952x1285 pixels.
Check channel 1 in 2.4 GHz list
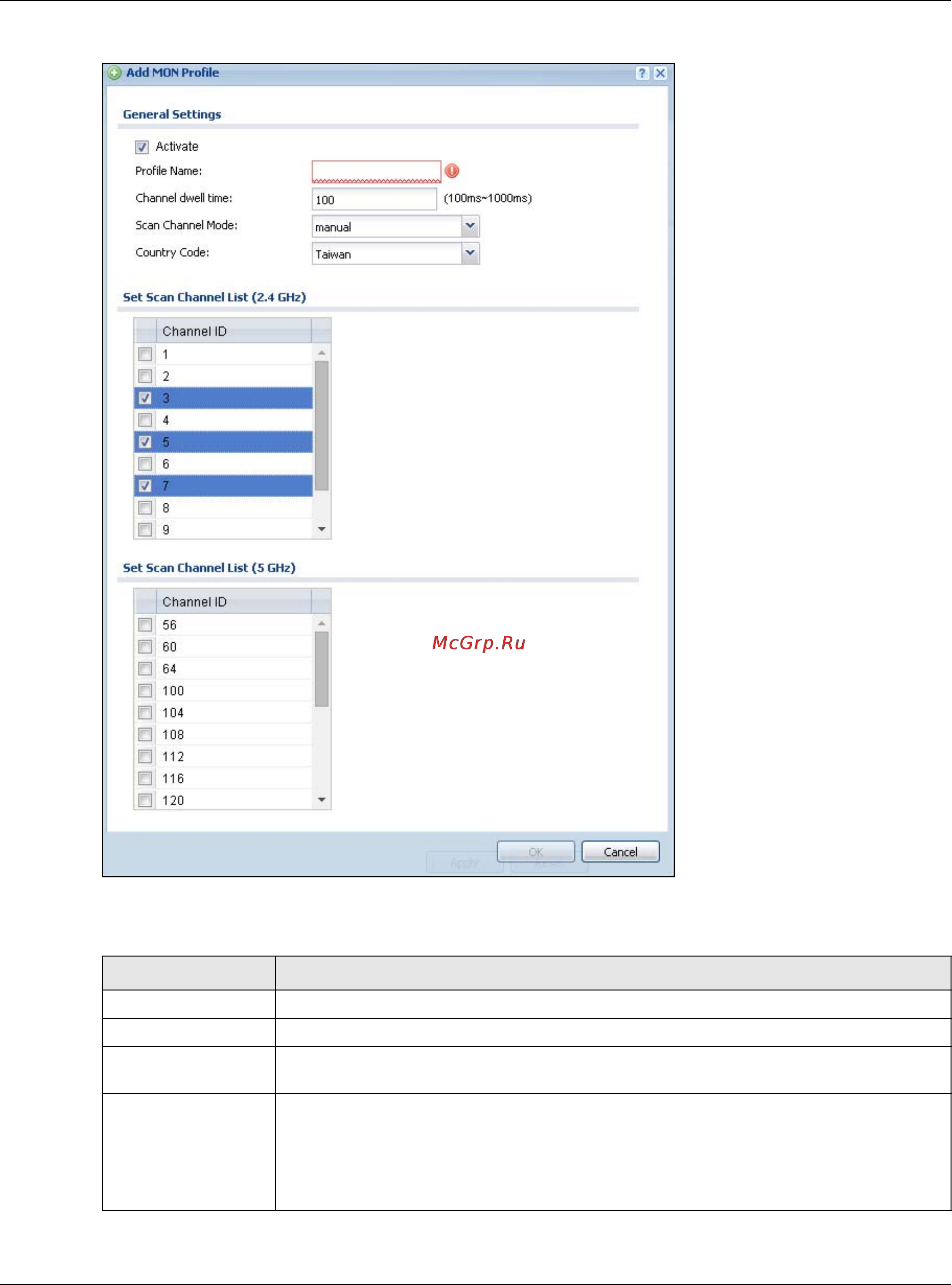pyautogui.click(x=145, y=354)
